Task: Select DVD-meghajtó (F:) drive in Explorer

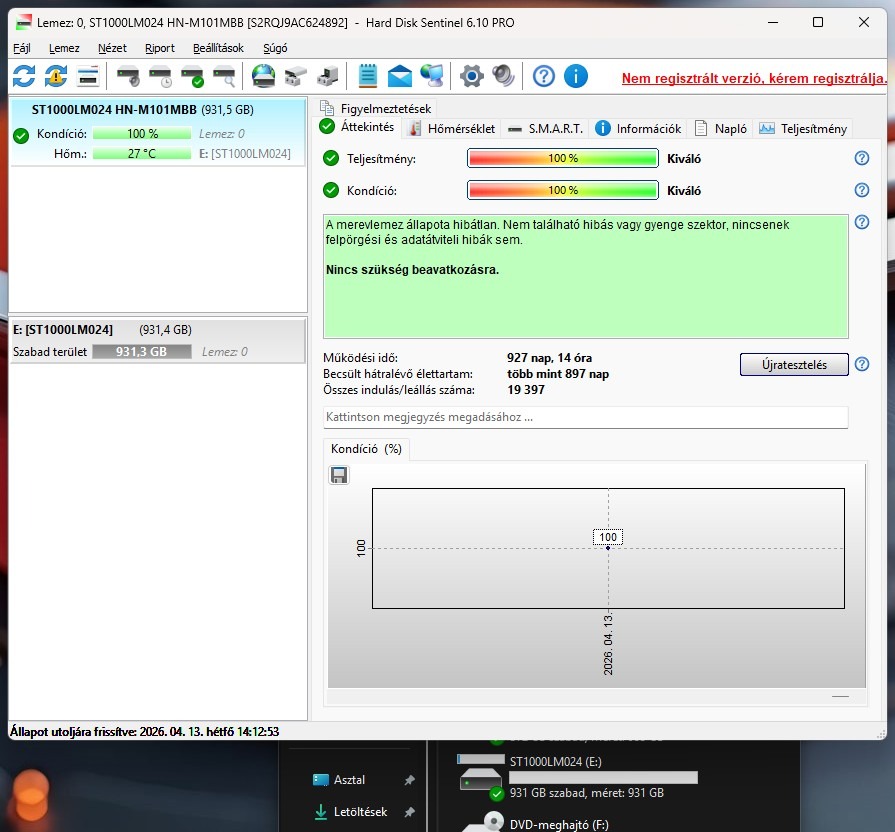Action: [x=558, y=825]
